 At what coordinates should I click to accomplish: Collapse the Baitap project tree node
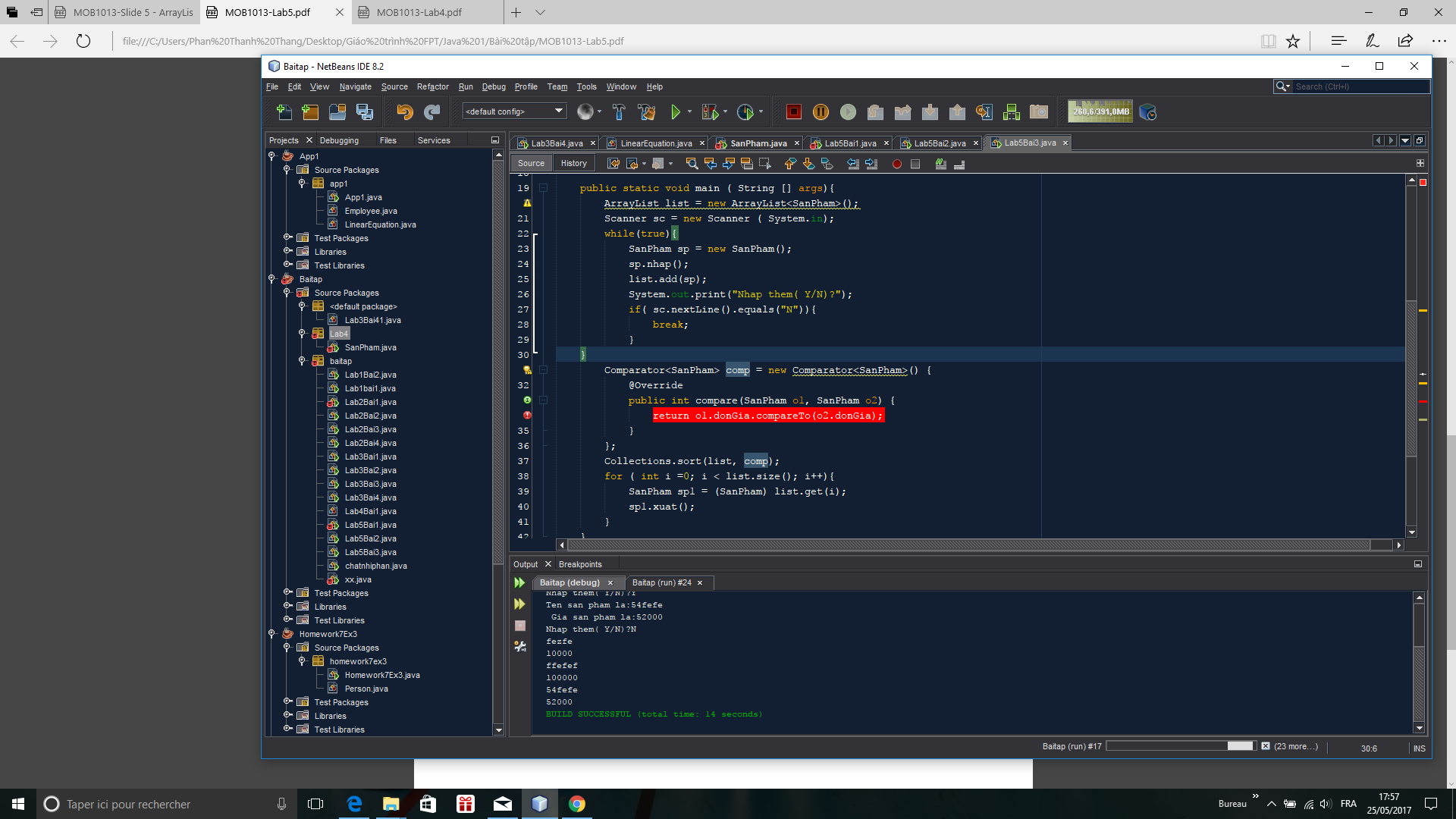[x=271, y=279]
